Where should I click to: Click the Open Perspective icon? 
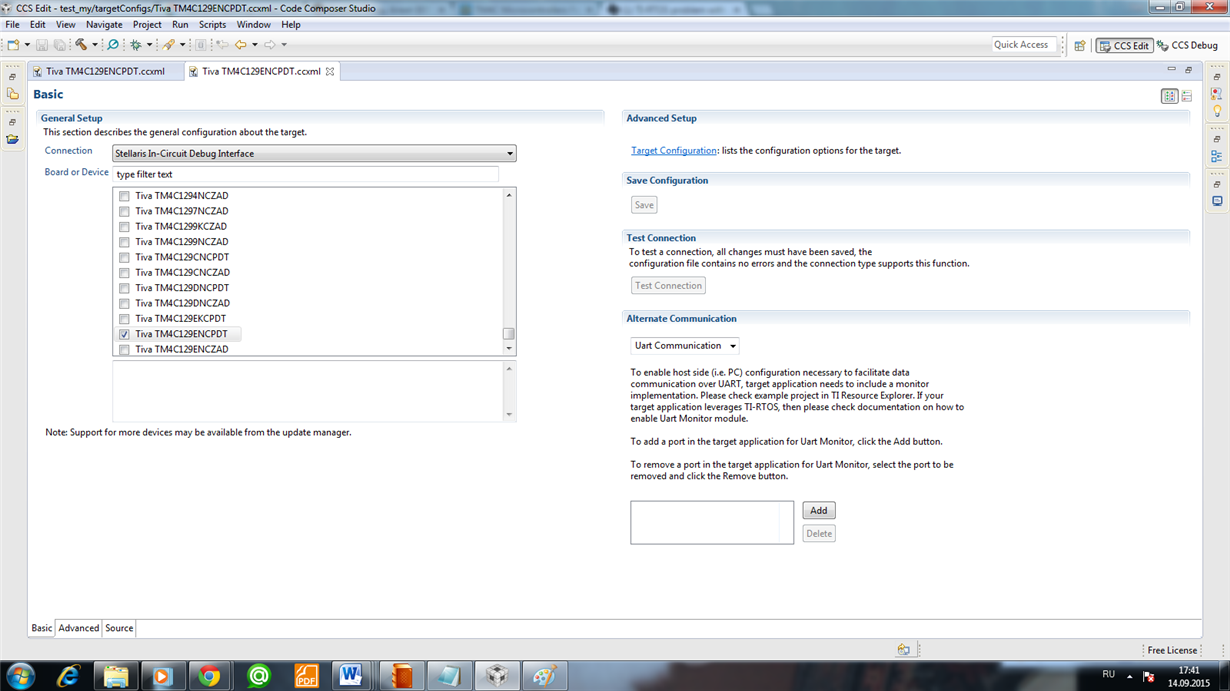pos(1080,46)
